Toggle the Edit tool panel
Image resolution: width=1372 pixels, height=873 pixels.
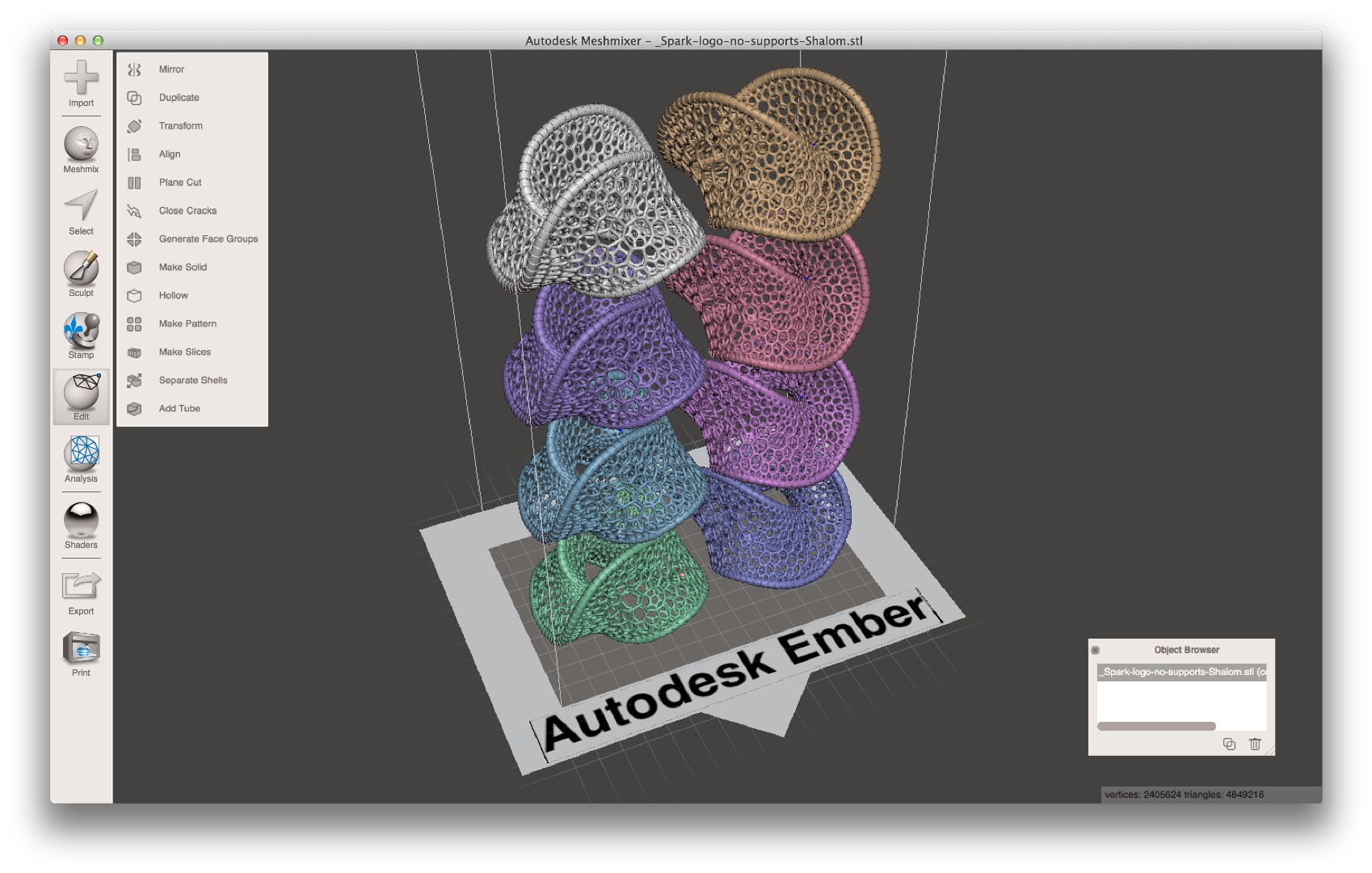81,396
